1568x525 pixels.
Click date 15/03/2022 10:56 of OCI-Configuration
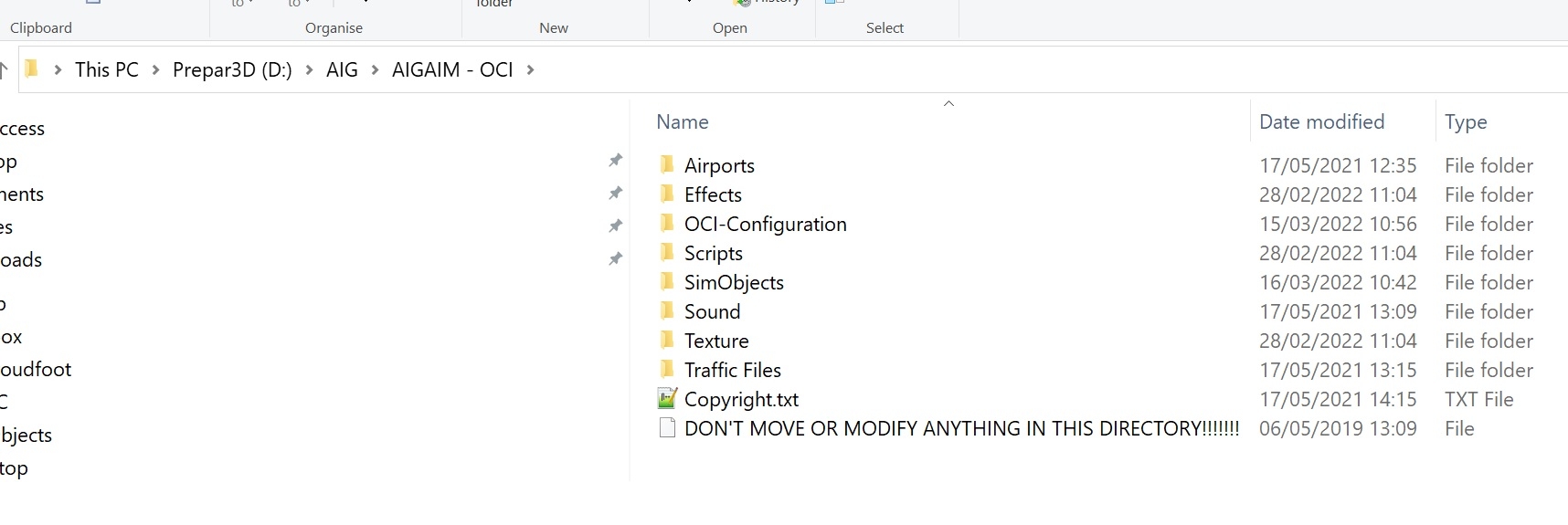pyautogui.click(x=1338, y=224)
